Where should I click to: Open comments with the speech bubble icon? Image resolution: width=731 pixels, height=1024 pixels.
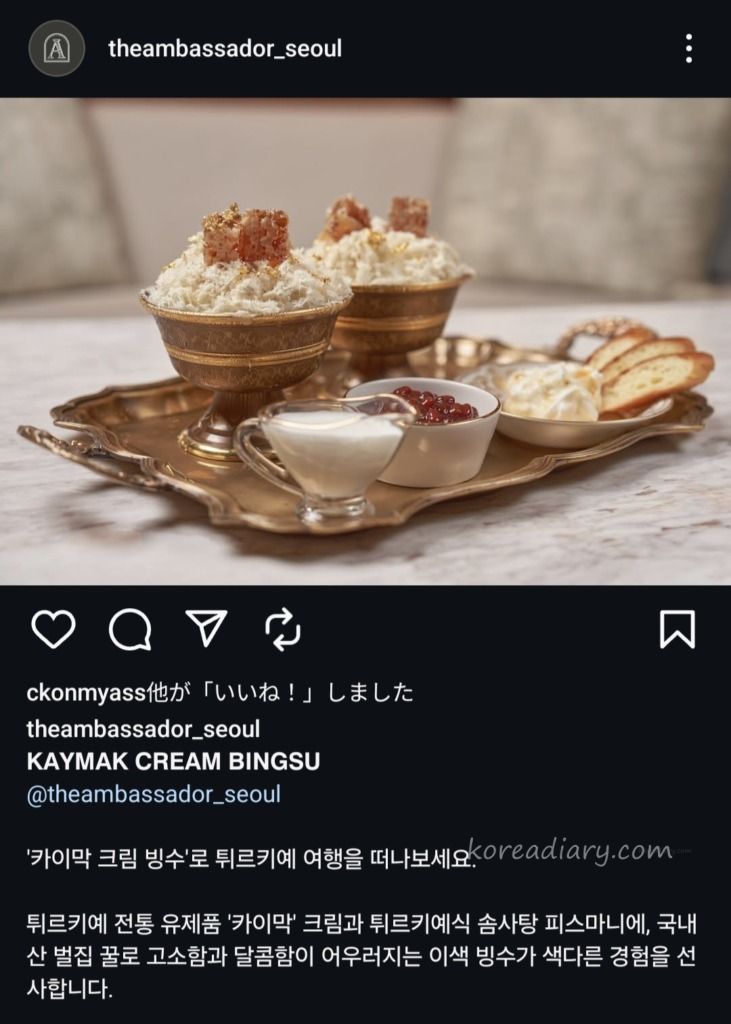(130, 630)
